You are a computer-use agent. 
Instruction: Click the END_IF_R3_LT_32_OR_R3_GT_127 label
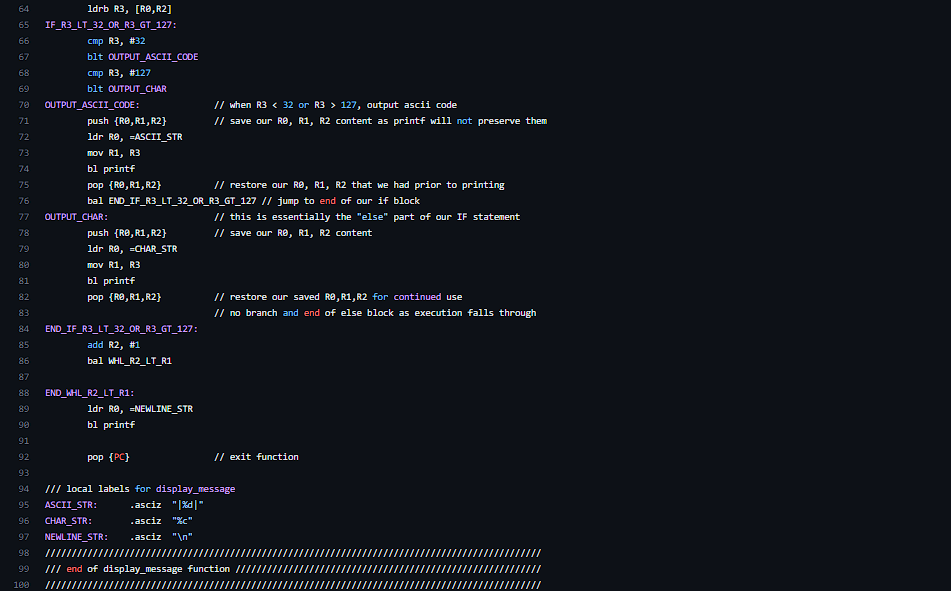(x=120, y=328)
